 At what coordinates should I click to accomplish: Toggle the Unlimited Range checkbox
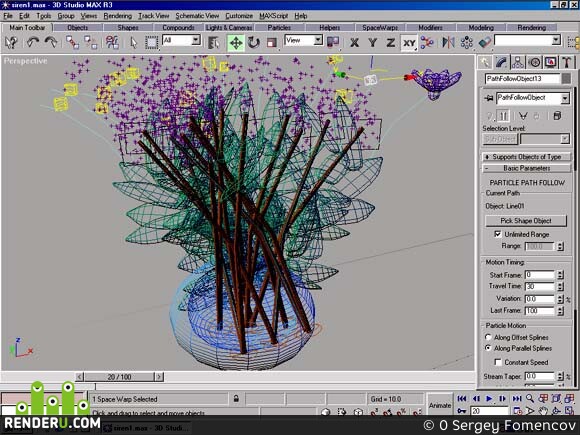click(x=498, y=234)
